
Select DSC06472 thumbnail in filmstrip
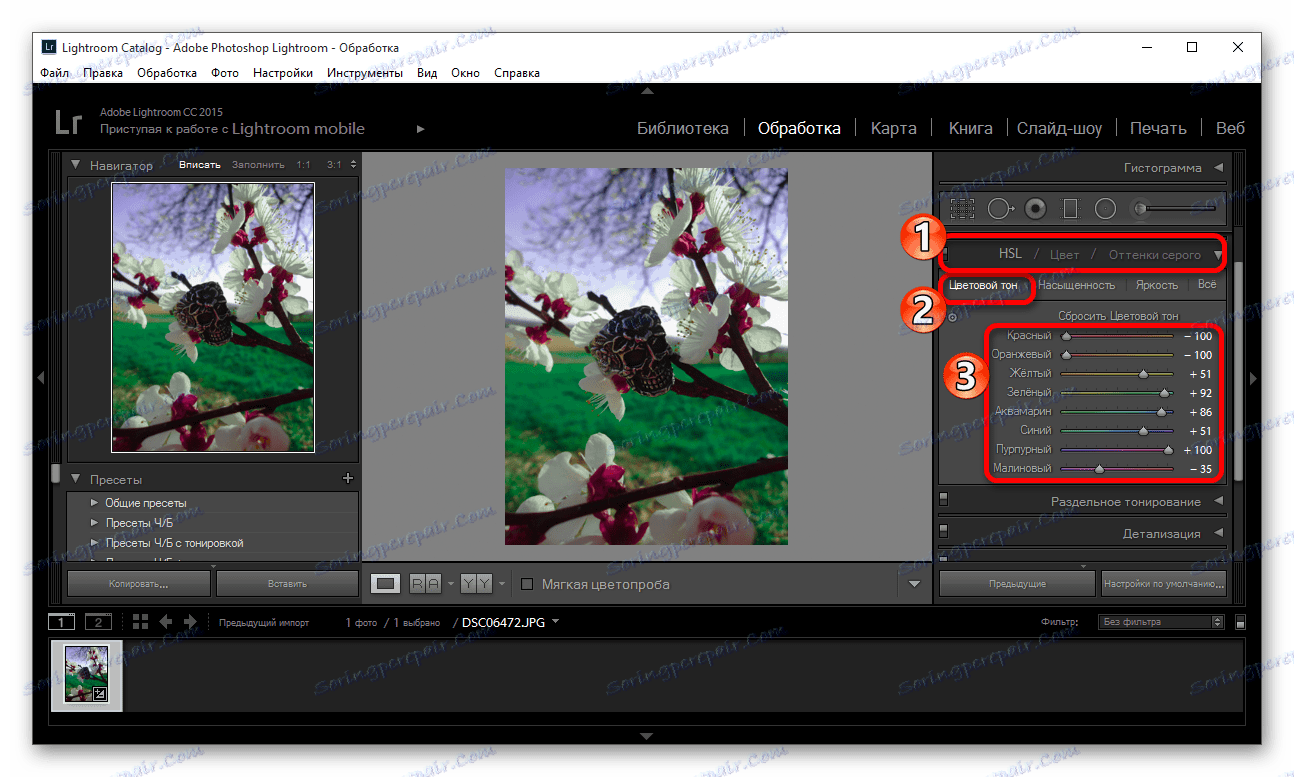coord(86,675)
